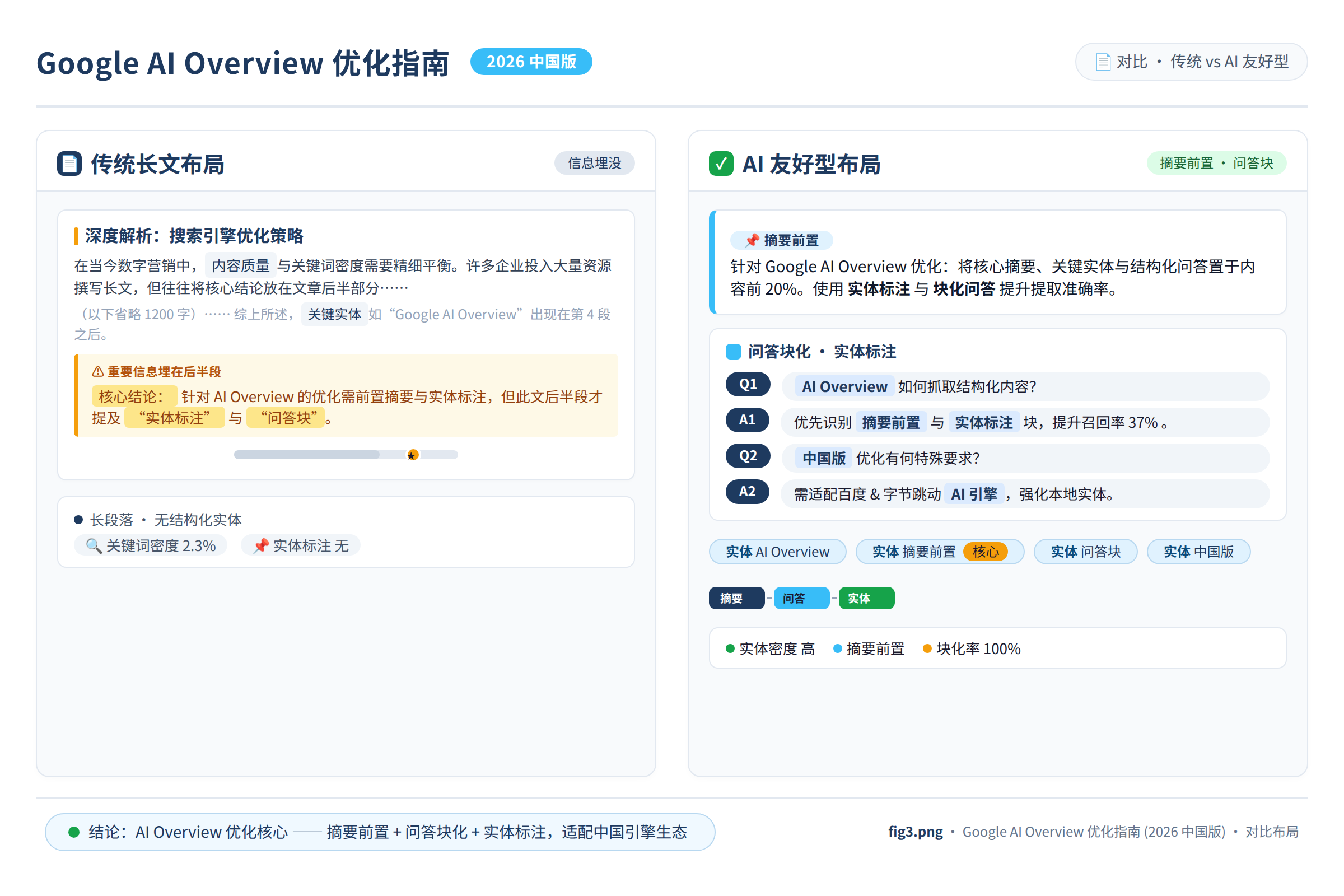Click the 实体 摘要前置 chip
The width and height of the screenshot is (1344, 896).
point(940,552)
